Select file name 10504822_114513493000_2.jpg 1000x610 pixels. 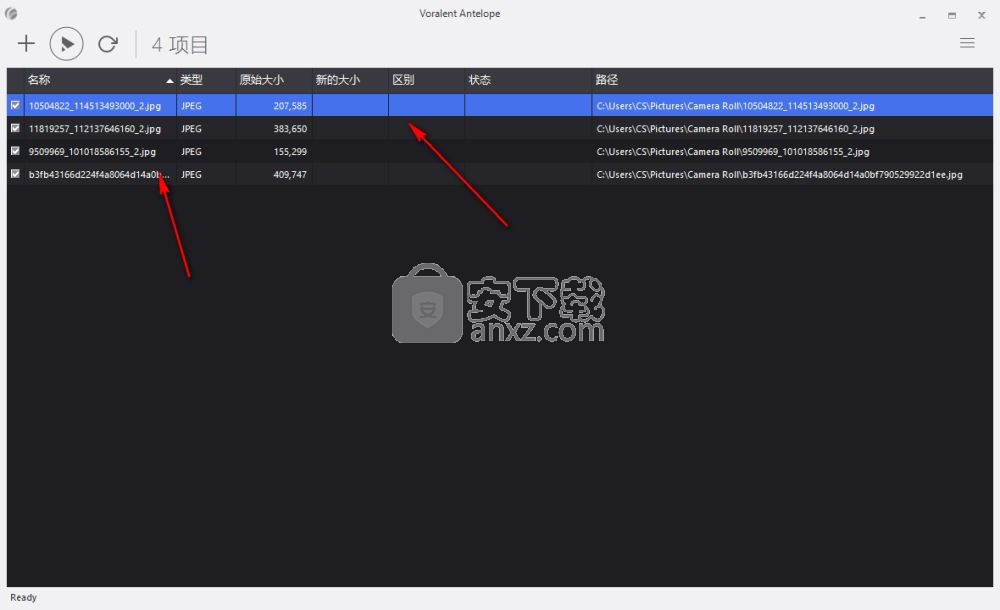[x=94, y=106]
